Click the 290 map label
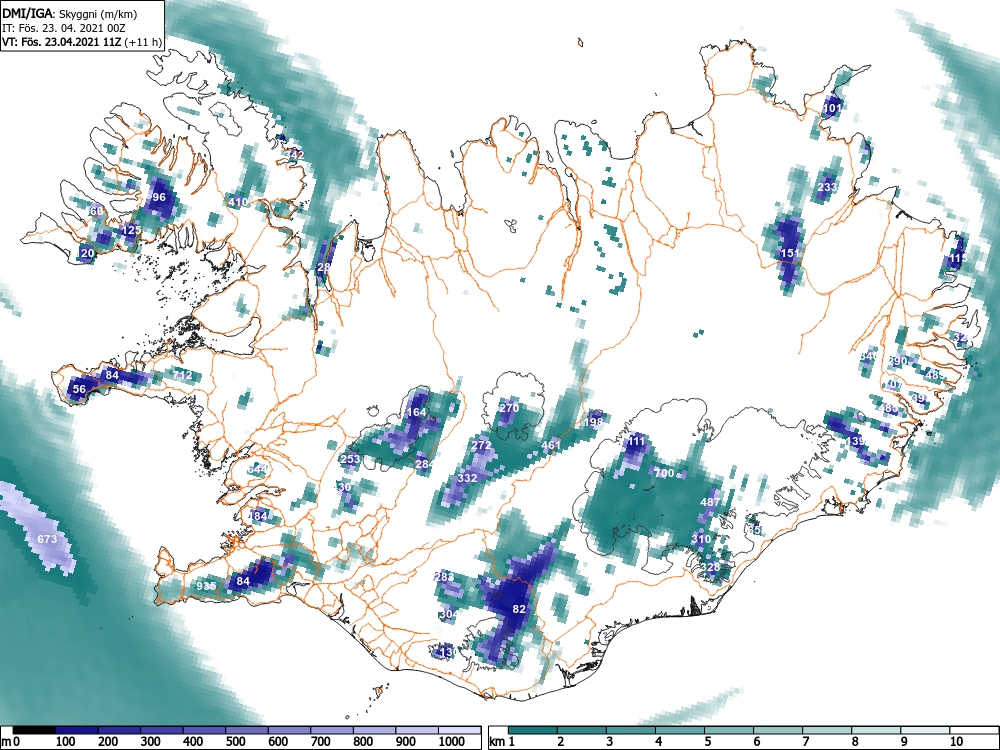Screen dimensions: 1000x750 point(897,361)
